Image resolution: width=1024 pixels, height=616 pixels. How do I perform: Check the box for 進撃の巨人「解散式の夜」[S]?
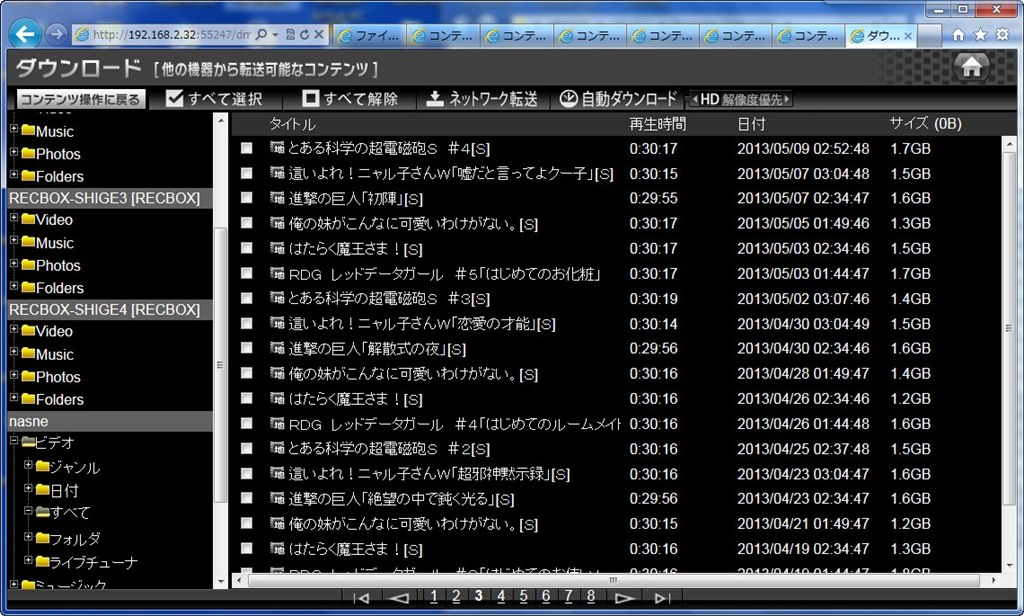coord(246,348)
